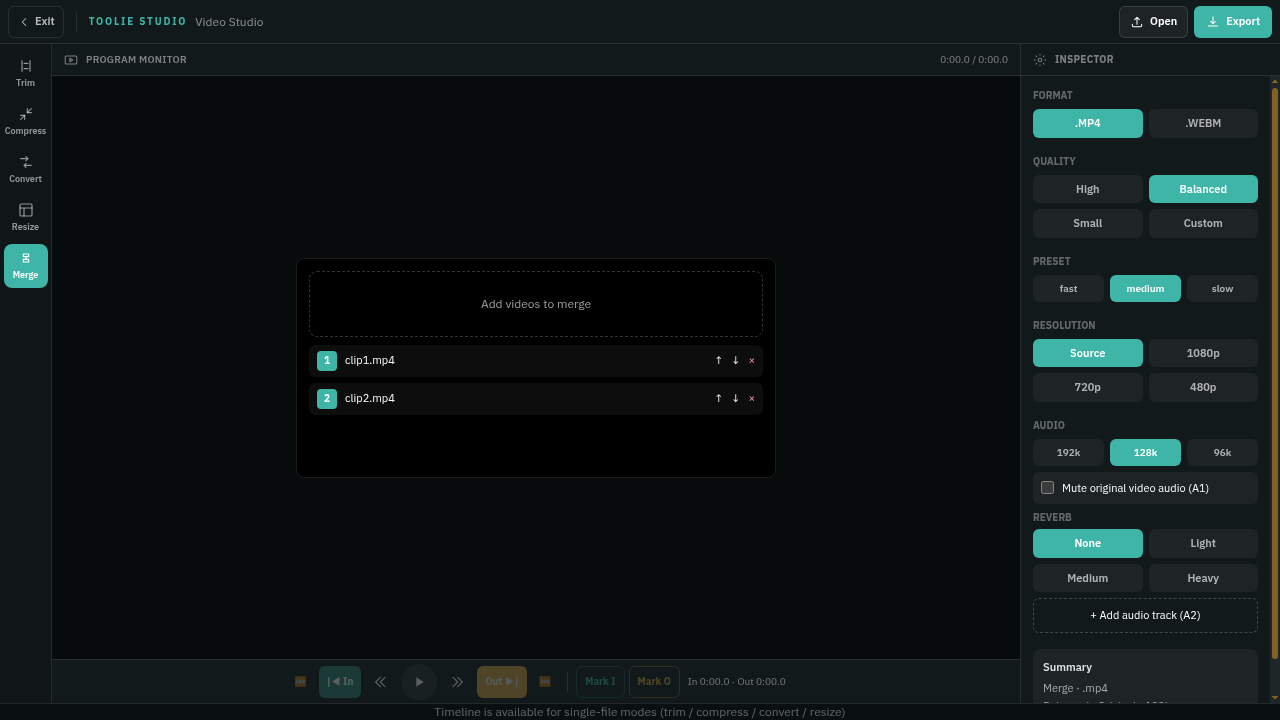Select the Trim tool in sidebar

click(x=26, y=73)
